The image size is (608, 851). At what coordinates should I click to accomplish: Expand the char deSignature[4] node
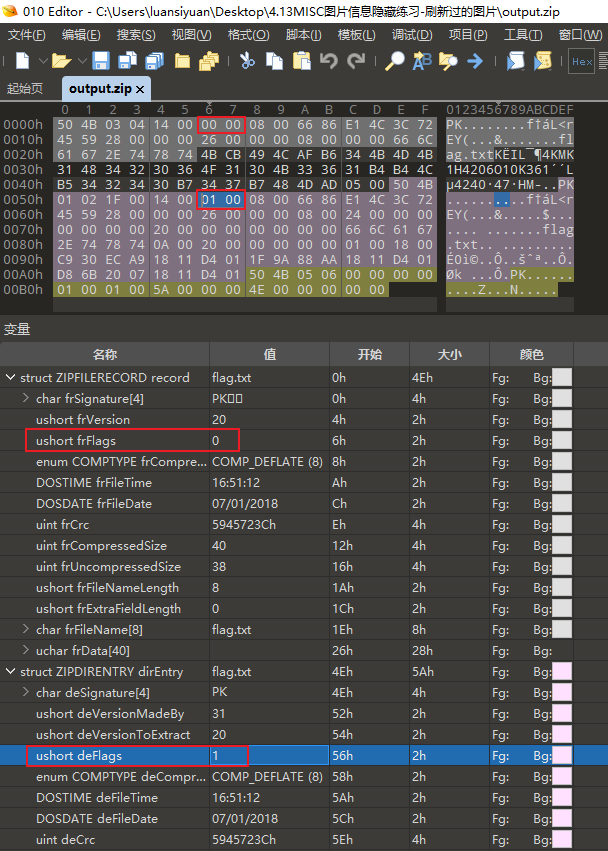click(27, 693)
